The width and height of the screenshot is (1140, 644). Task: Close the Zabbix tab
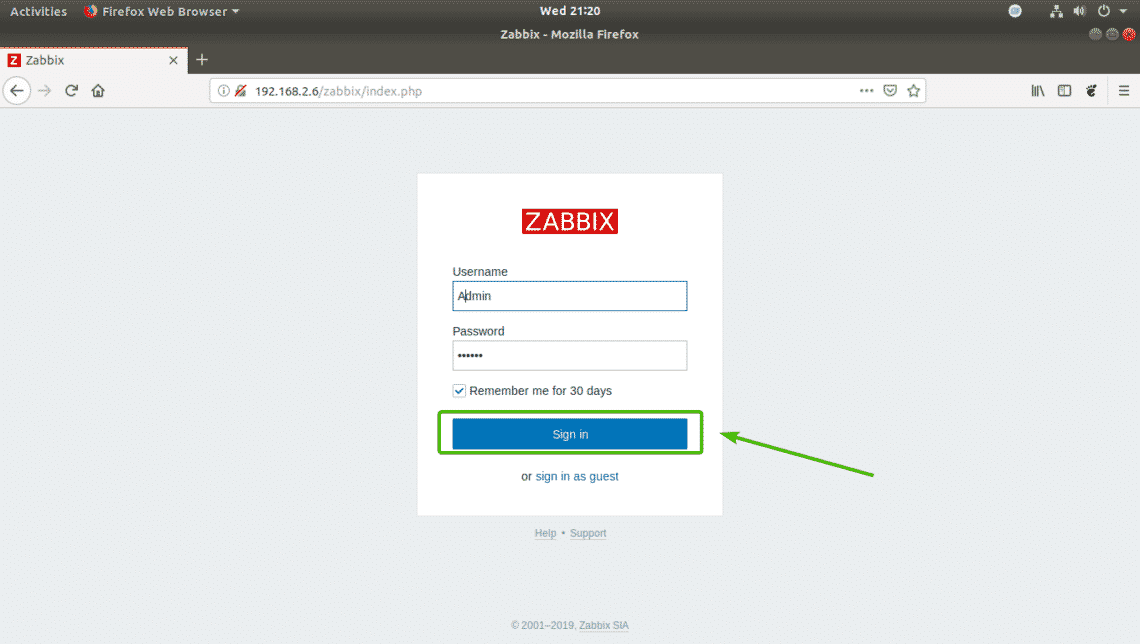[x=173, y=60]
